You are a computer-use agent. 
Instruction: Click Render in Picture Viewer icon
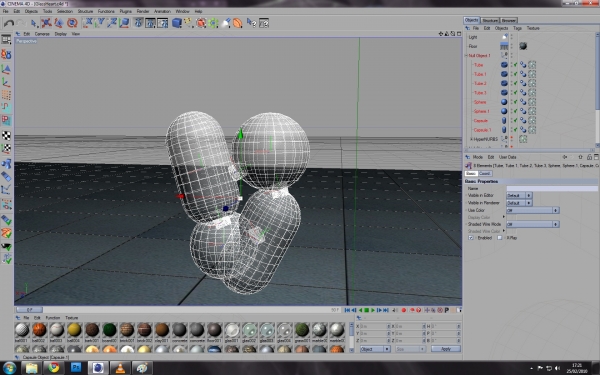point(150,23)
